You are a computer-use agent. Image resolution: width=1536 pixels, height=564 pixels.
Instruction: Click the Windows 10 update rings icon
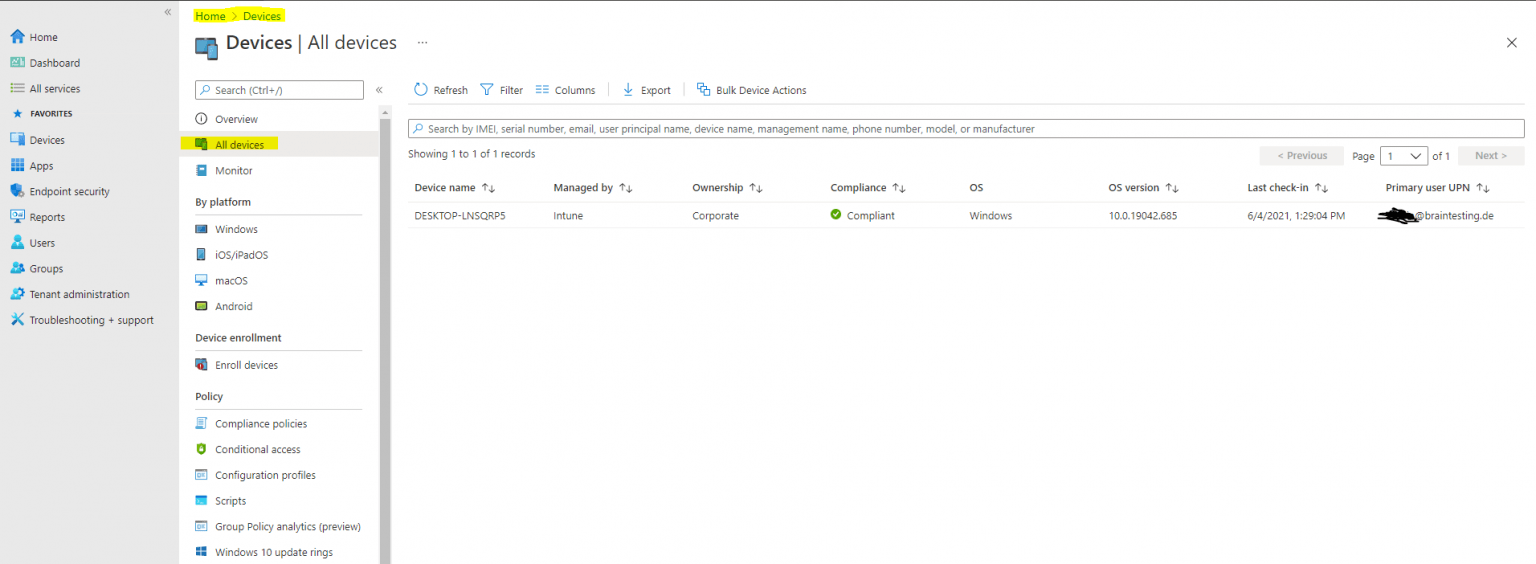pyautogui.click(x=201, y=552)
